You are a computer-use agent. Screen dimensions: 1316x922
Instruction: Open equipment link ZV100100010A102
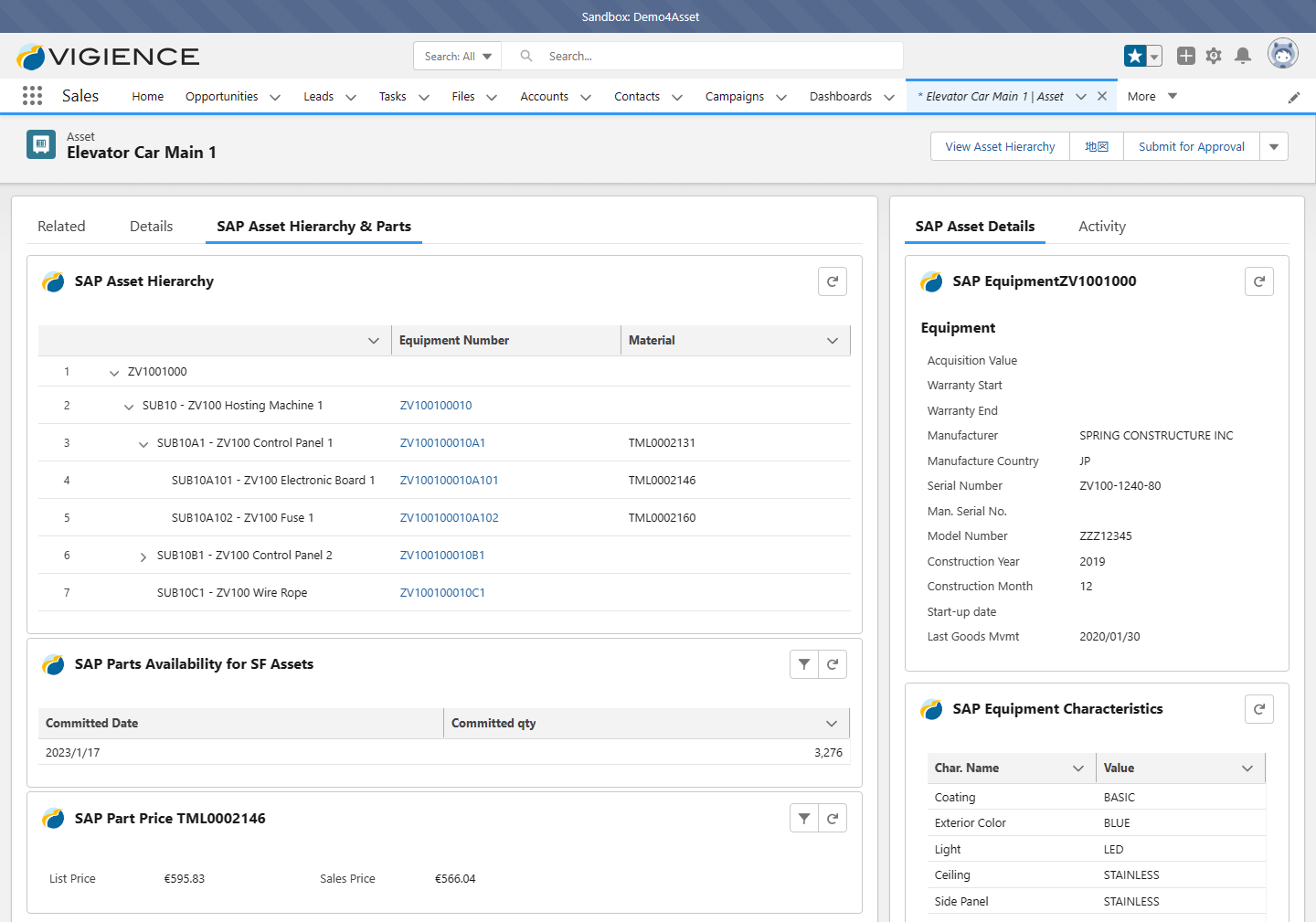[x=449, y=518]
